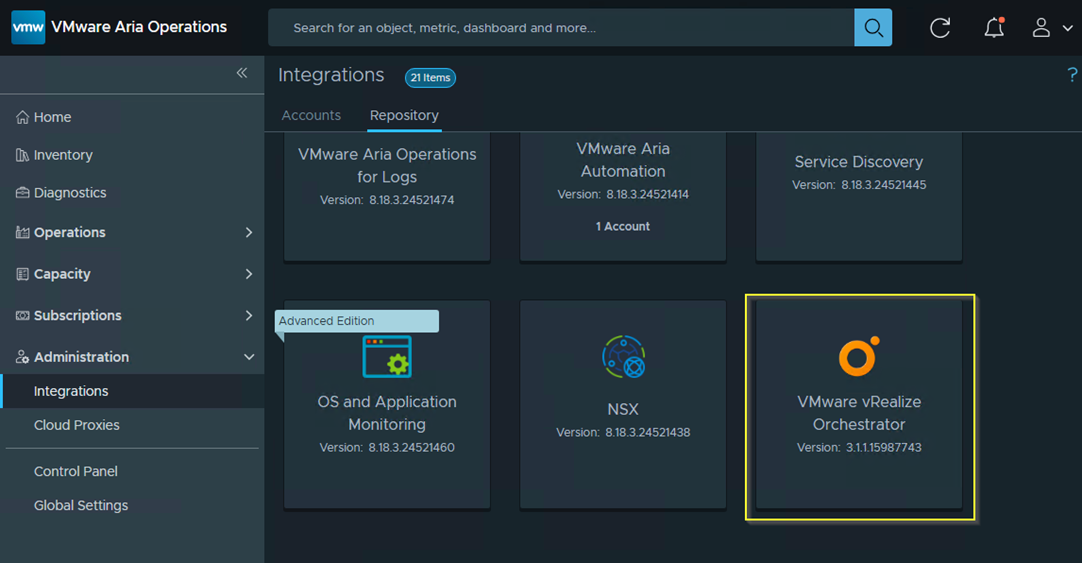
Task: Click the Administration user-gear icon
Action: pos(23,357)
